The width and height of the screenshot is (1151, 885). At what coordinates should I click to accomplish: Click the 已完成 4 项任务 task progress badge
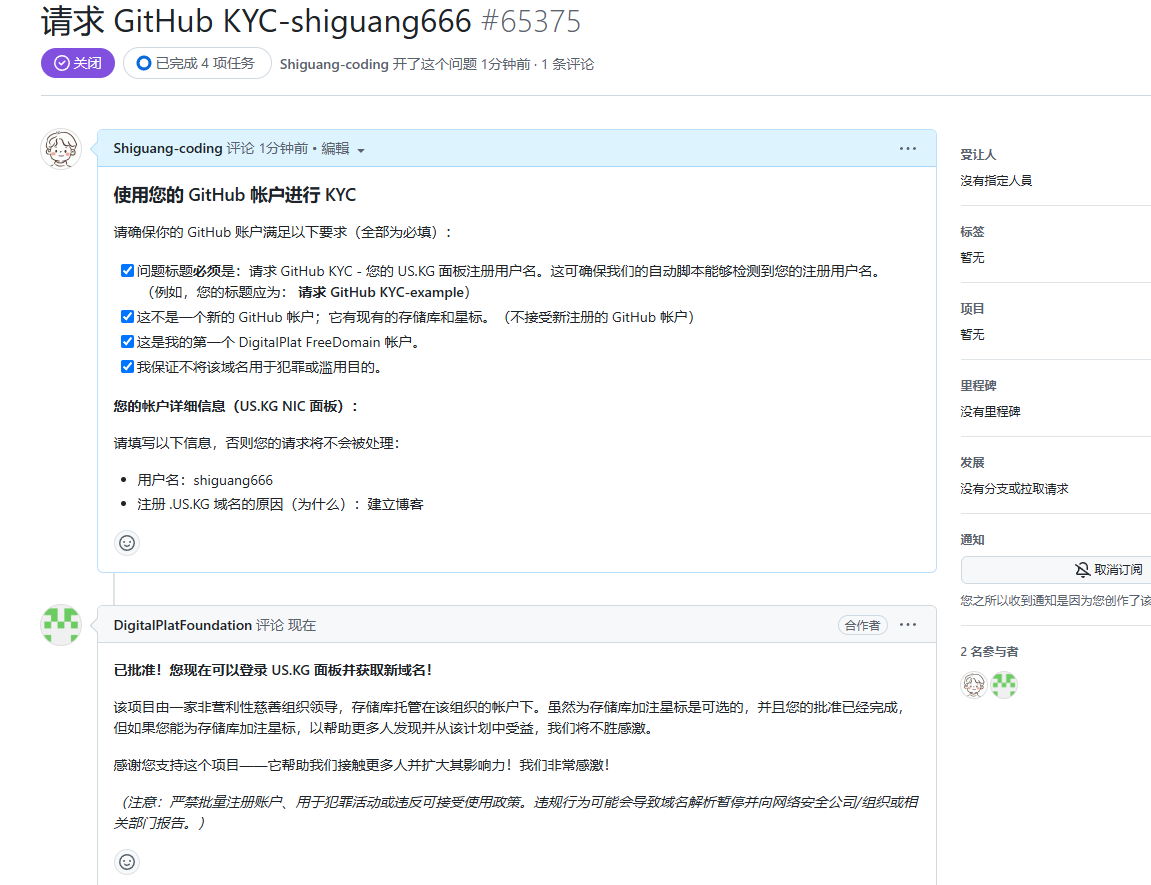click(x=197, y=63)
